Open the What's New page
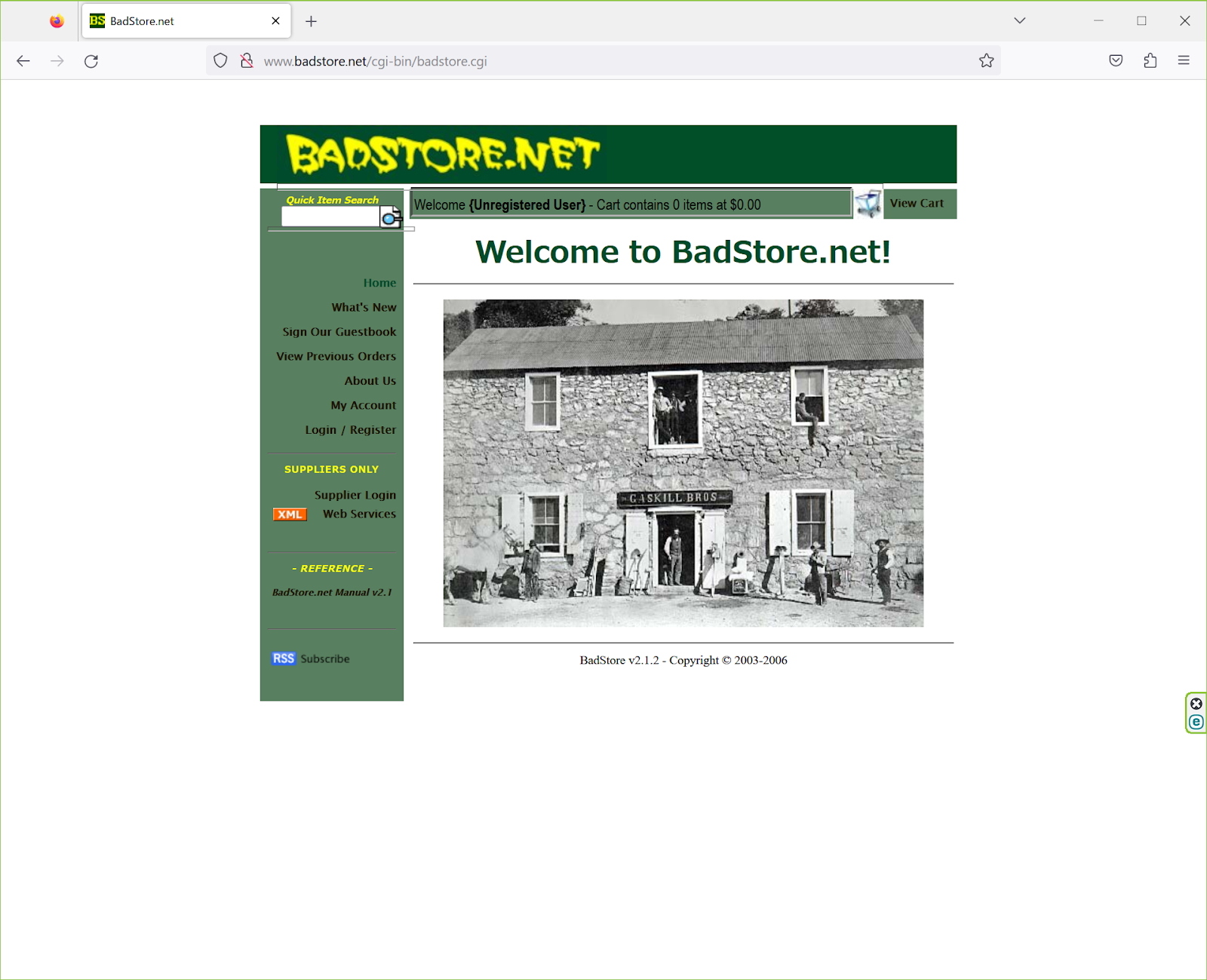Viewport: 1207px width, 980px height. click(x=363, y=307)
